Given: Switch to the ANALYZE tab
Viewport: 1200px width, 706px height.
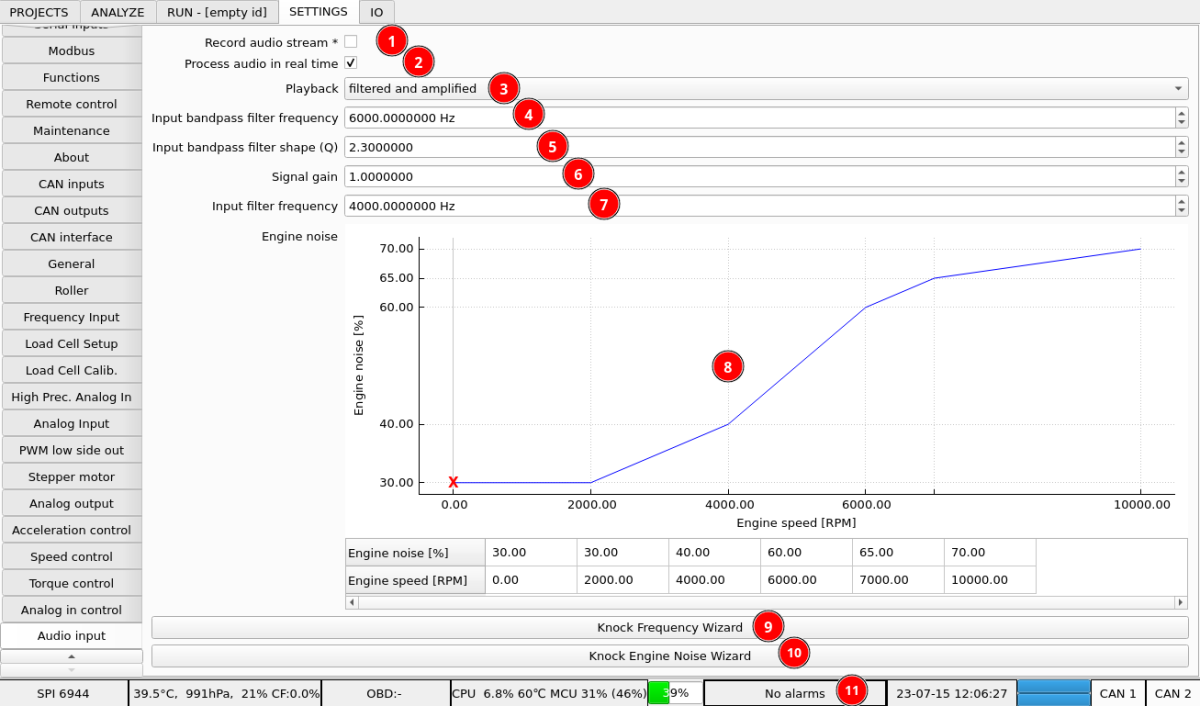Looking at the screenshot, I should coord(117,12).
